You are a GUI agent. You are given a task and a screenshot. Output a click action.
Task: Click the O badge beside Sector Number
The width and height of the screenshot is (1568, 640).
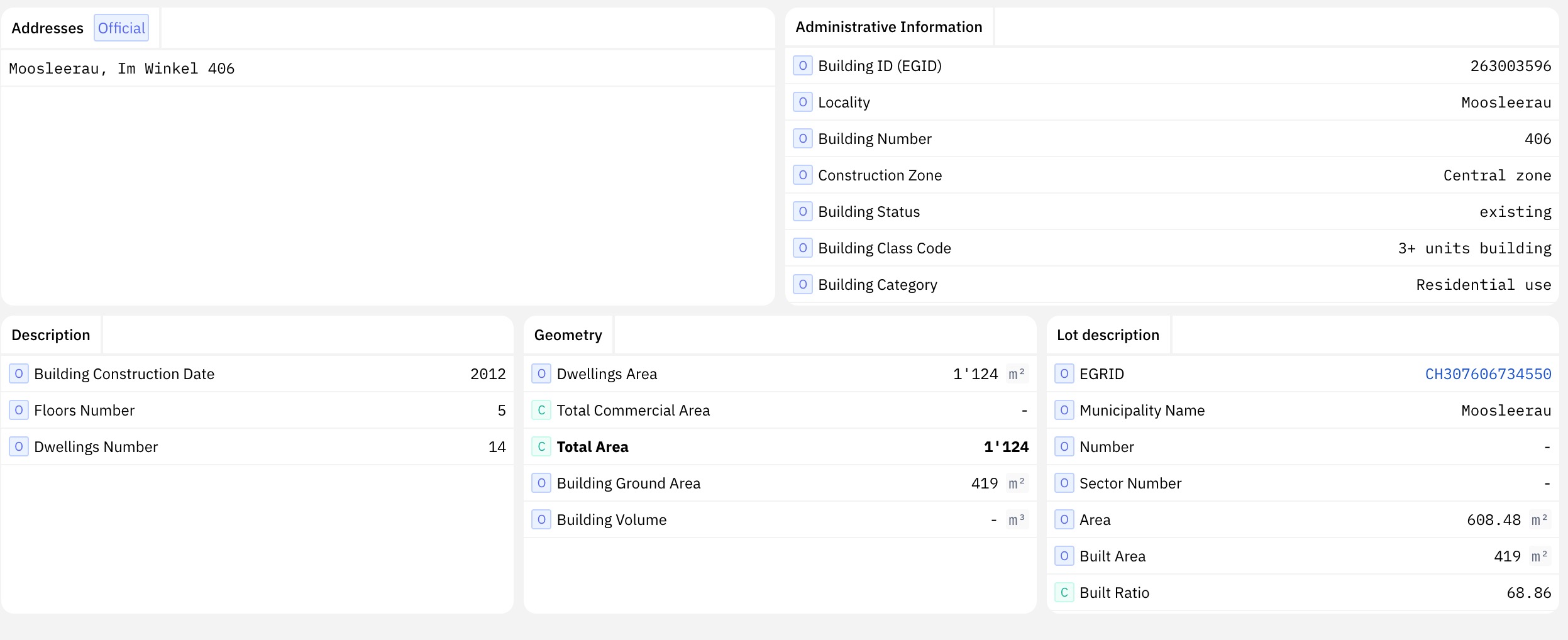[x=1064, y=483]
